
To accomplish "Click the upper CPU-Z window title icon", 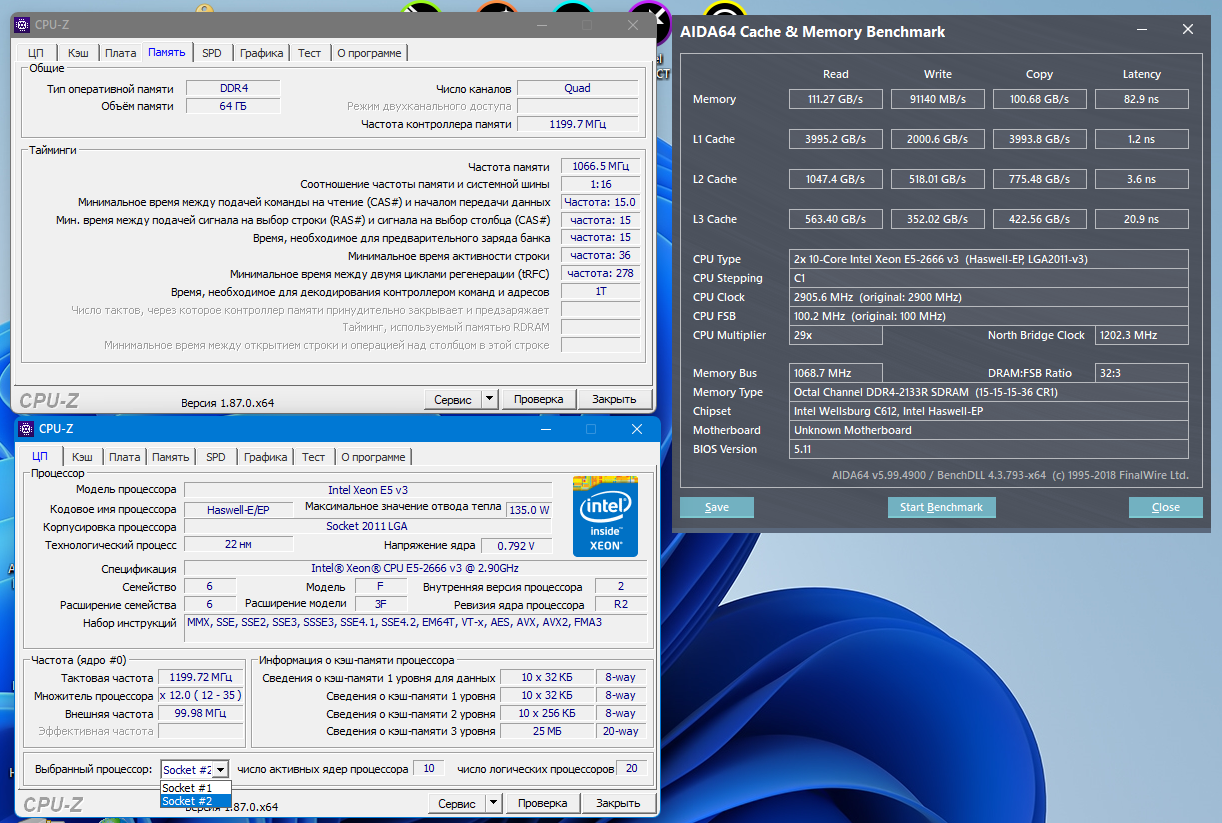I will coord(22,24).
